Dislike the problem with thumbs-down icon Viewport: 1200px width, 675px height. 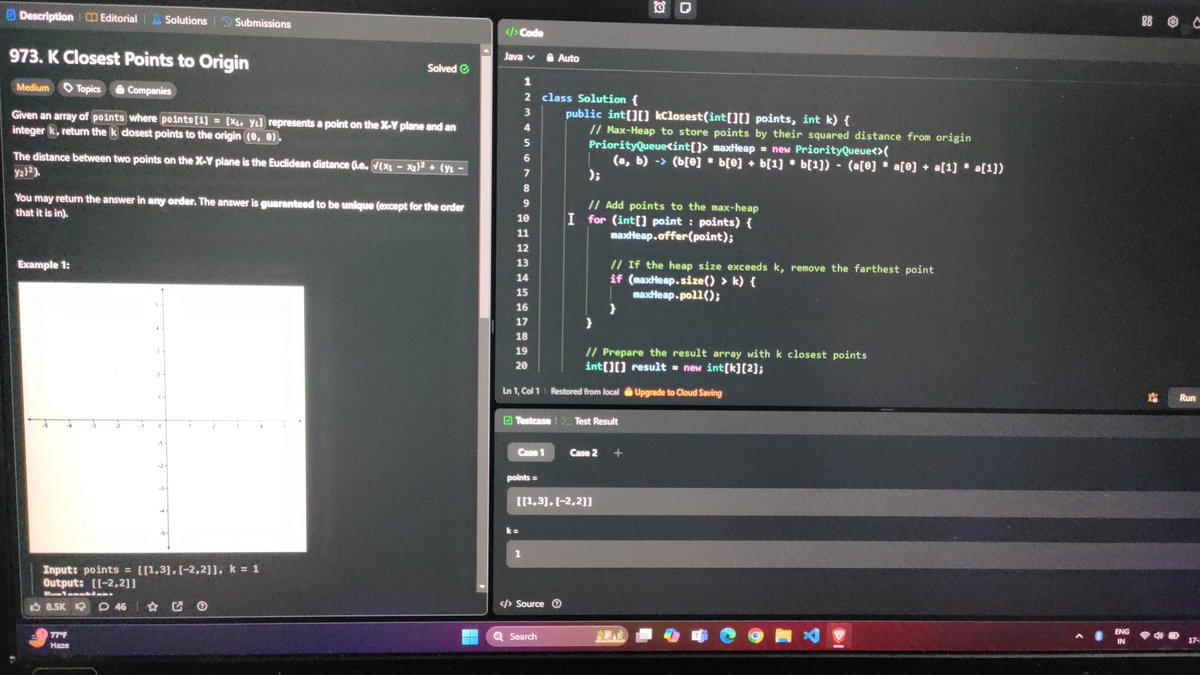coord(82,606)
